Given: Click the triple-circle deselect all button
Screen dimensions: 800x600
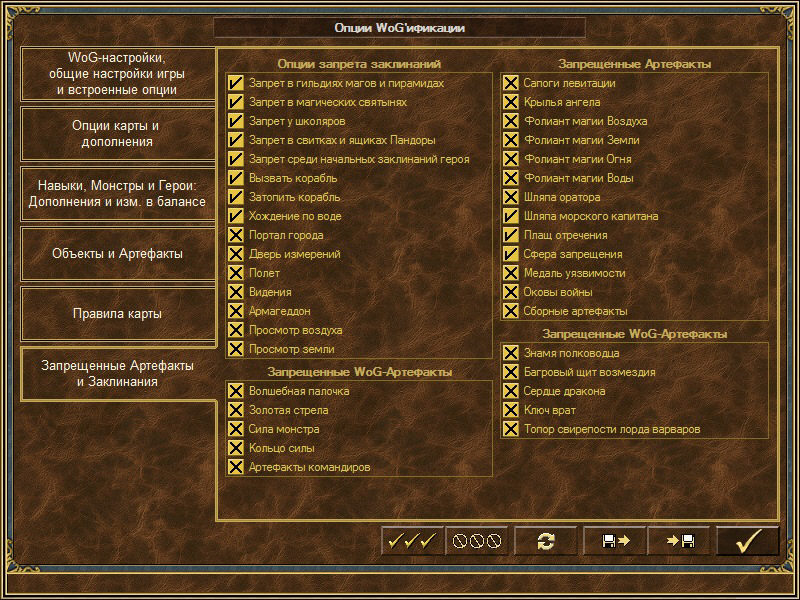Looking at the screenshot, I should pyautogui.click(x=476, y=541).
